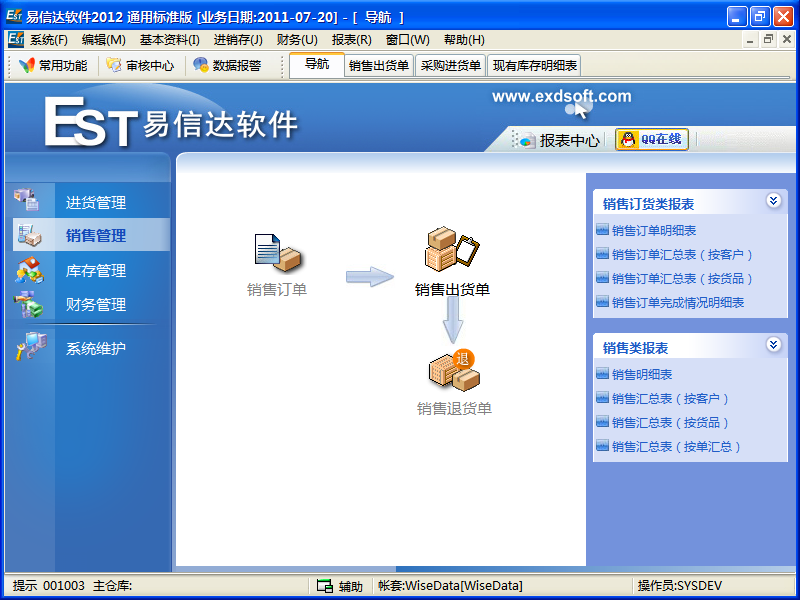800x600 pixels.
Task: Switch to the 现有库存明细表 tab
Action: pos(535,66)
